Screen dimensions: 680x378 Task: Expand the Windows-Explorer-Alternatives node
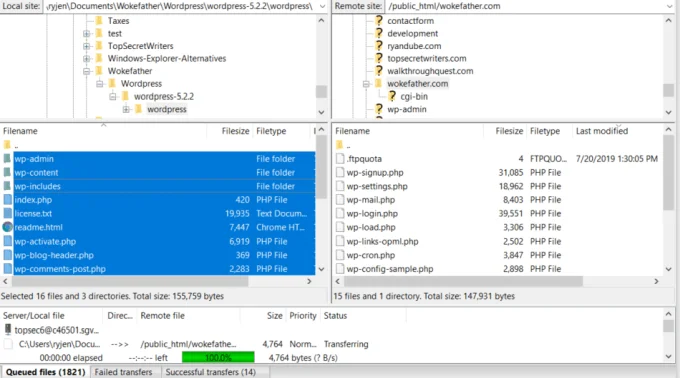pos(86,59)
